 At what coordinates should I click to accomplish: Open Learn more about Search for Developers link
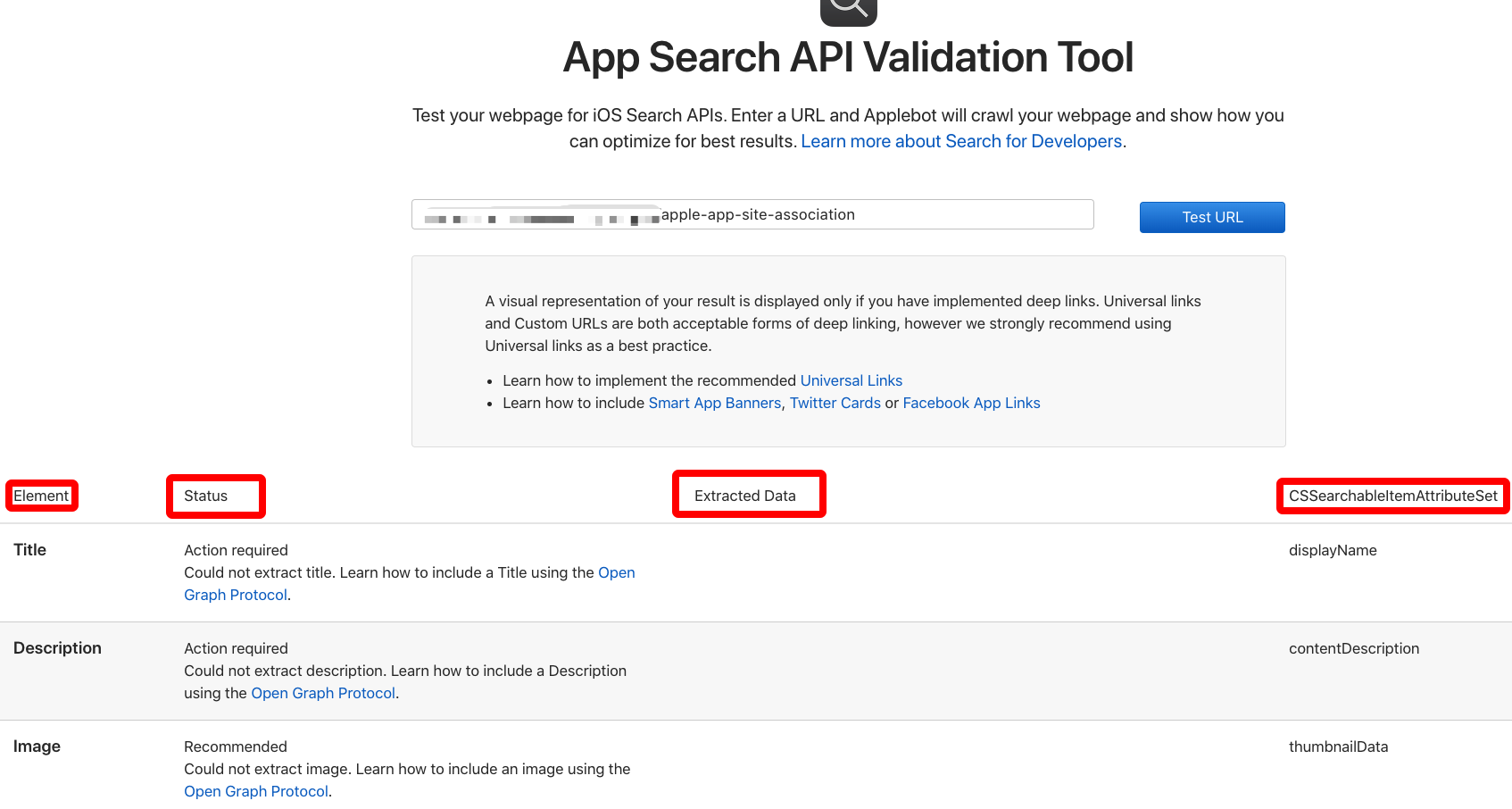click(x=961, y=141)
